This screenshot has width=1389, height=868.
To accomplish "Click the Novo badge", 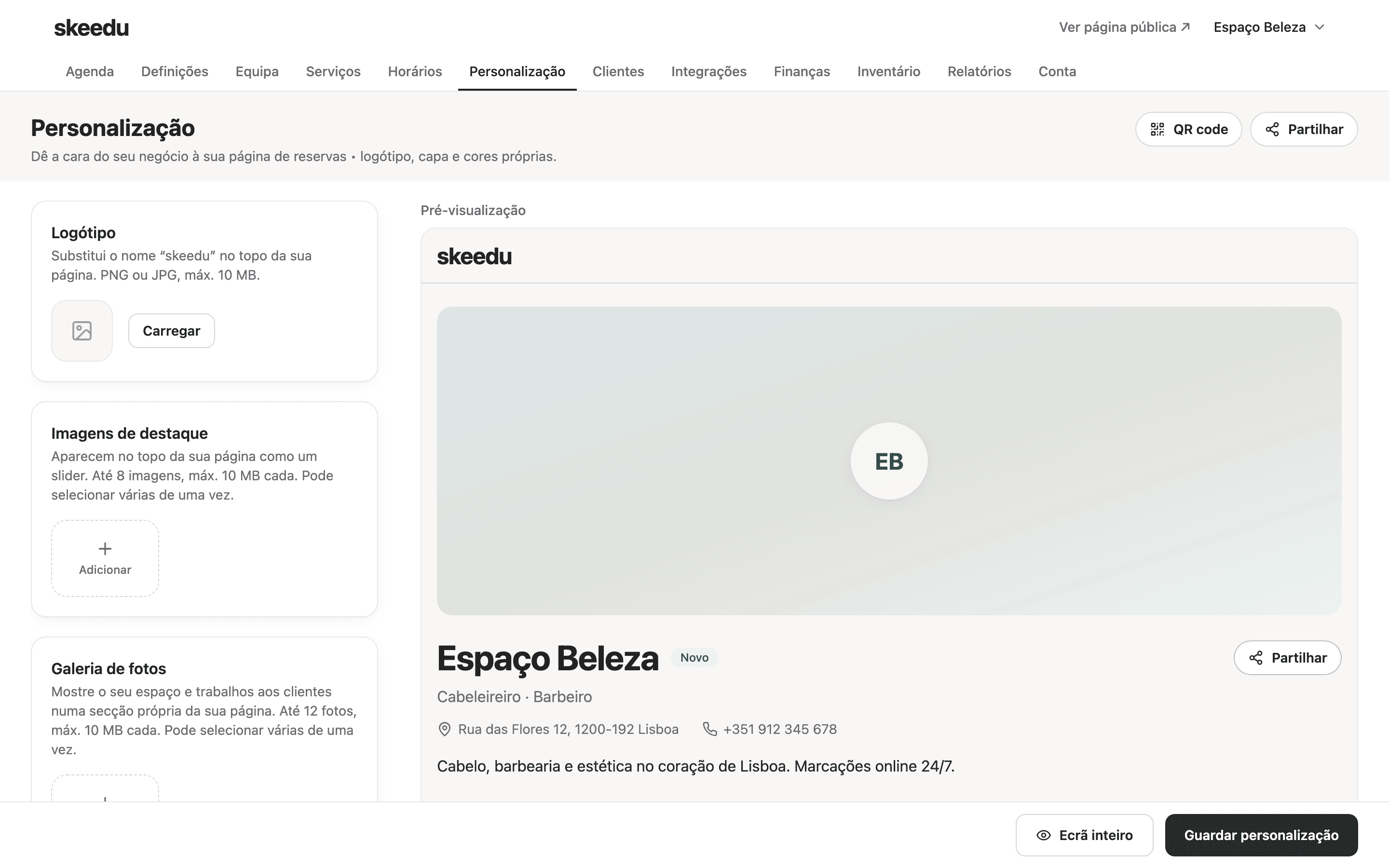I will pyautogui.click(x=694, y=658).
